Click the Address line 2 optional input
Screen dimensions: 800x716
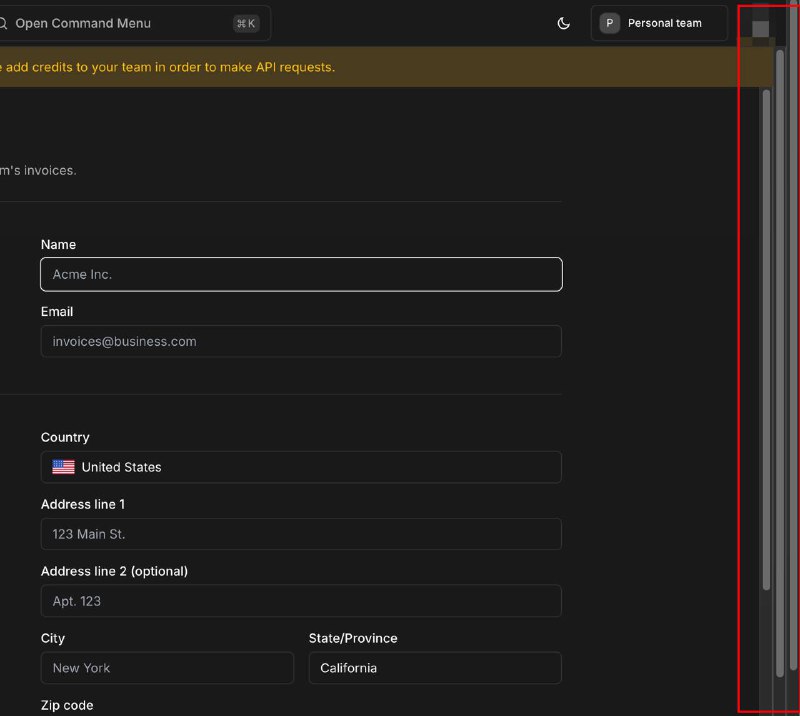(301, 601)
